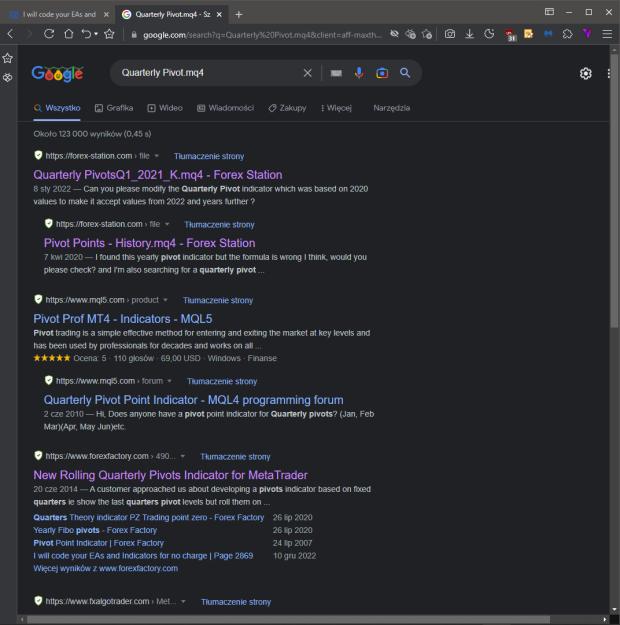Switch to the Zakupy tab
Screen dimensions: 620x625
click(x=287, y=108)
